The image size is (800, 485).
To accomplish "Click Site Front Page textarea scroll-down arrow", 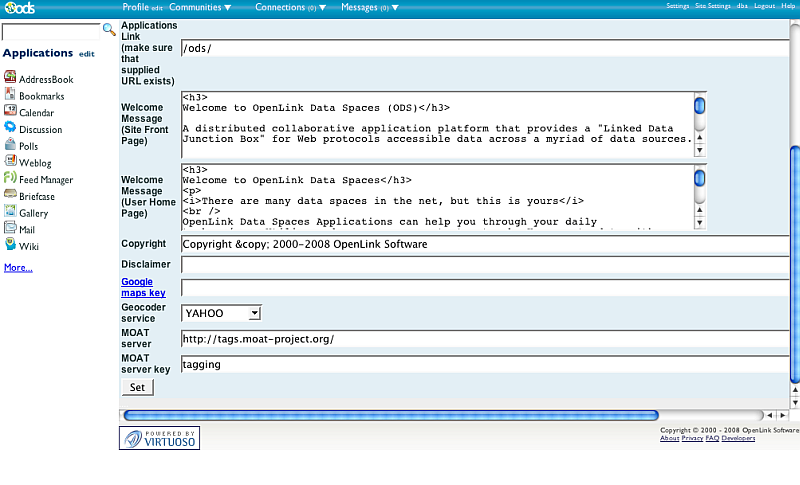I will pyautogui.click(x=700, y=150).
